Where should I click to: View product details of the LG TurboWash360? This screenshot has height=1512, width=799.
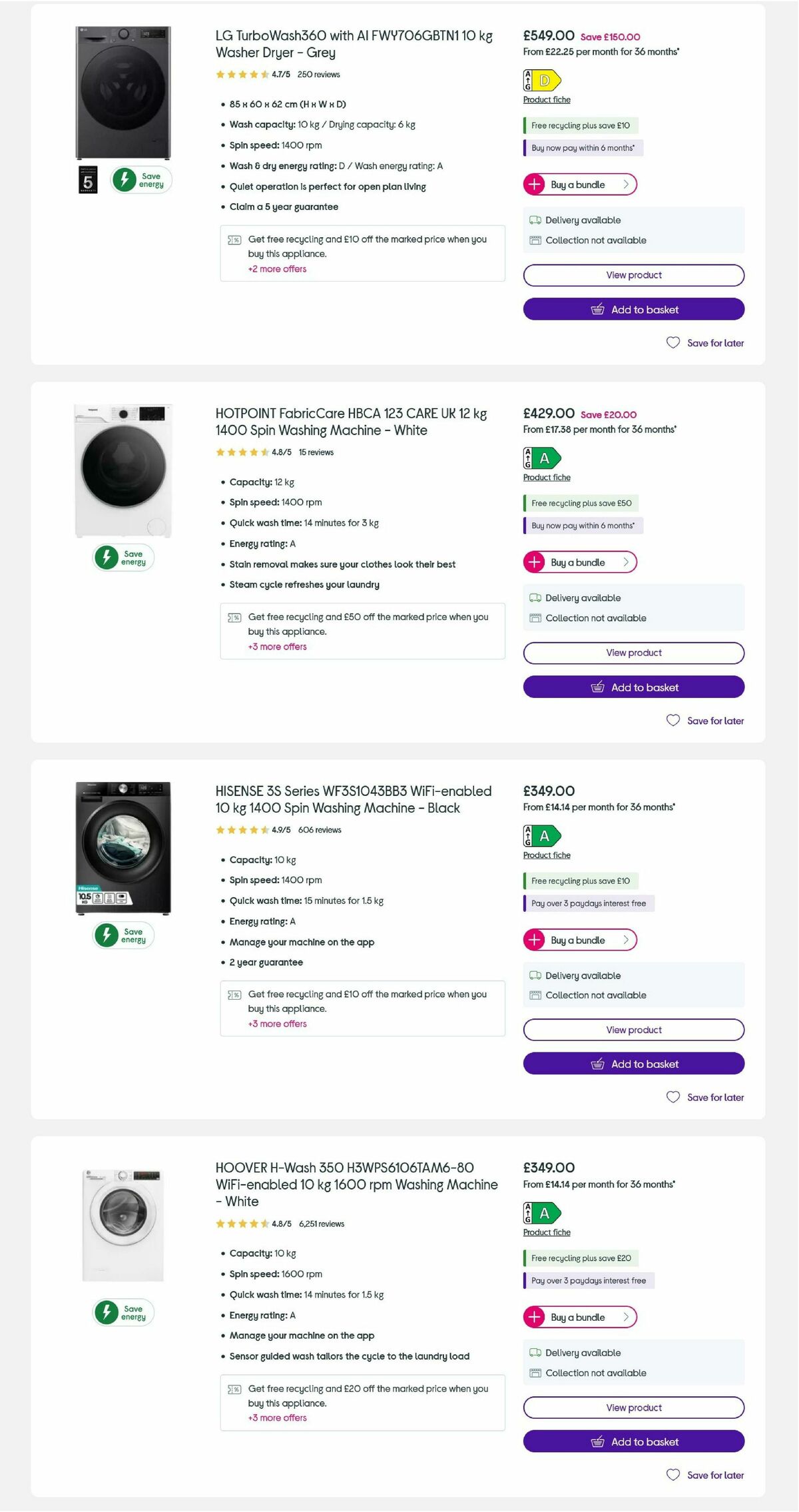[633, 274]
